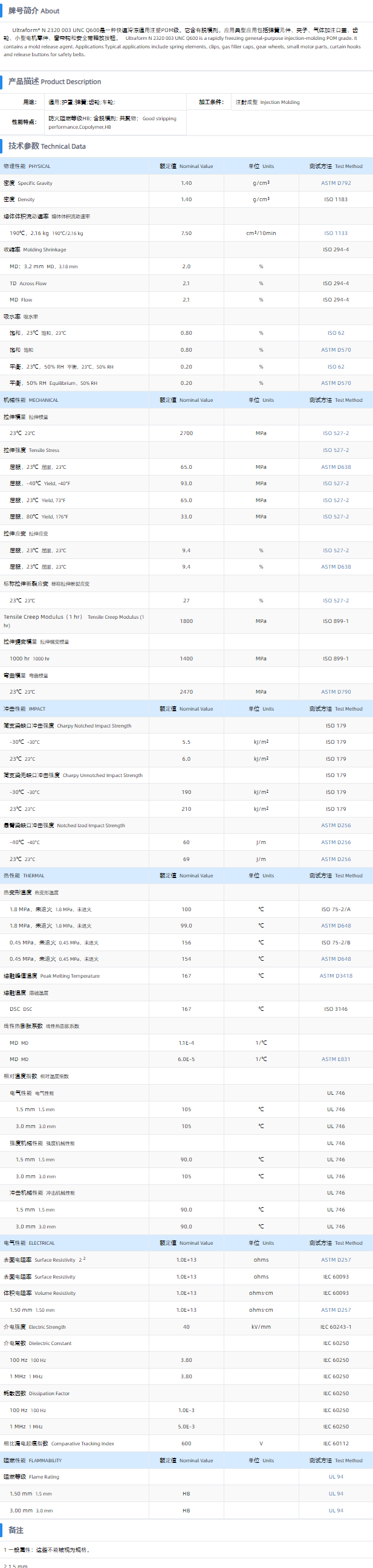Select the 5.0E-3 dissipation factor value
This screenshot has height=1568, width=373.
186,1426
